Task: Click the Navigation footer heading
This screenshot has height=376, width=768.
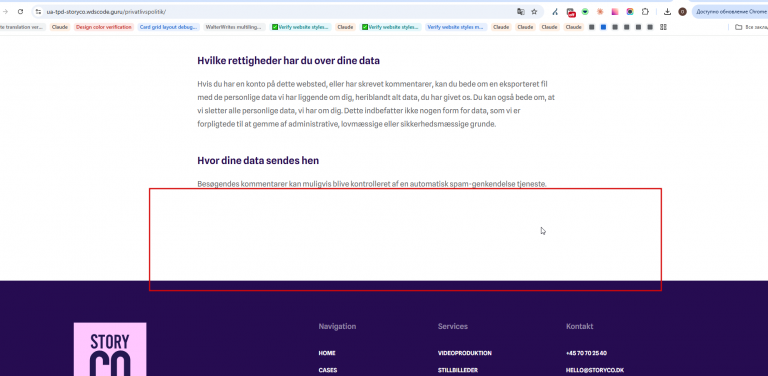Action: 337,326
